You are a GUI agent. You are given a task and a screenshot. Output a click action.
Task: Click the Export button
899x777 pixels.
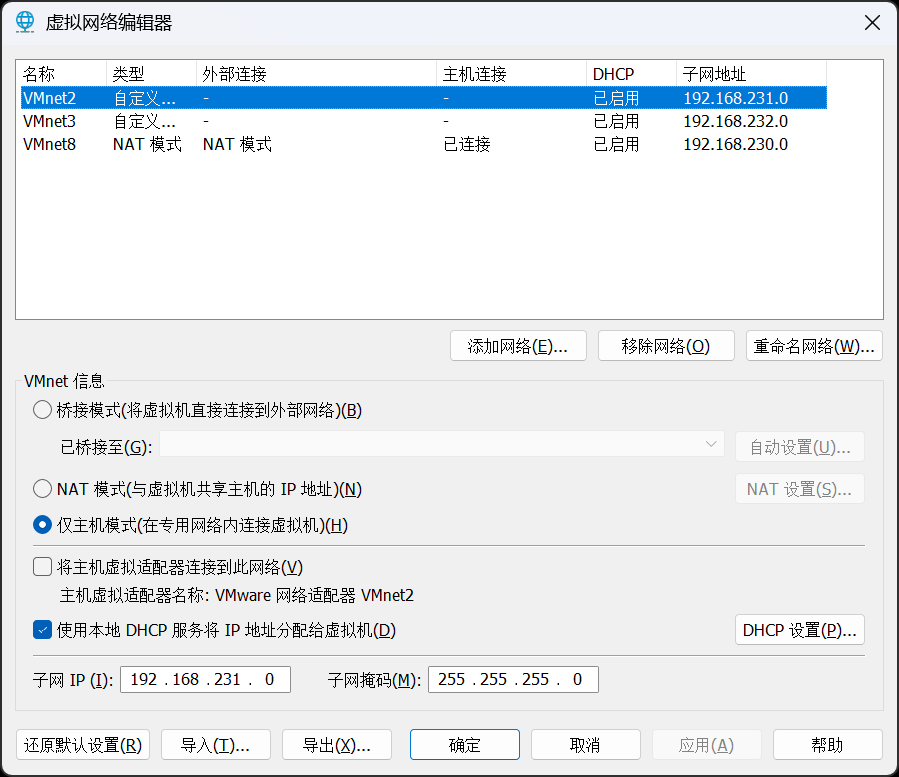coord(336,745)
